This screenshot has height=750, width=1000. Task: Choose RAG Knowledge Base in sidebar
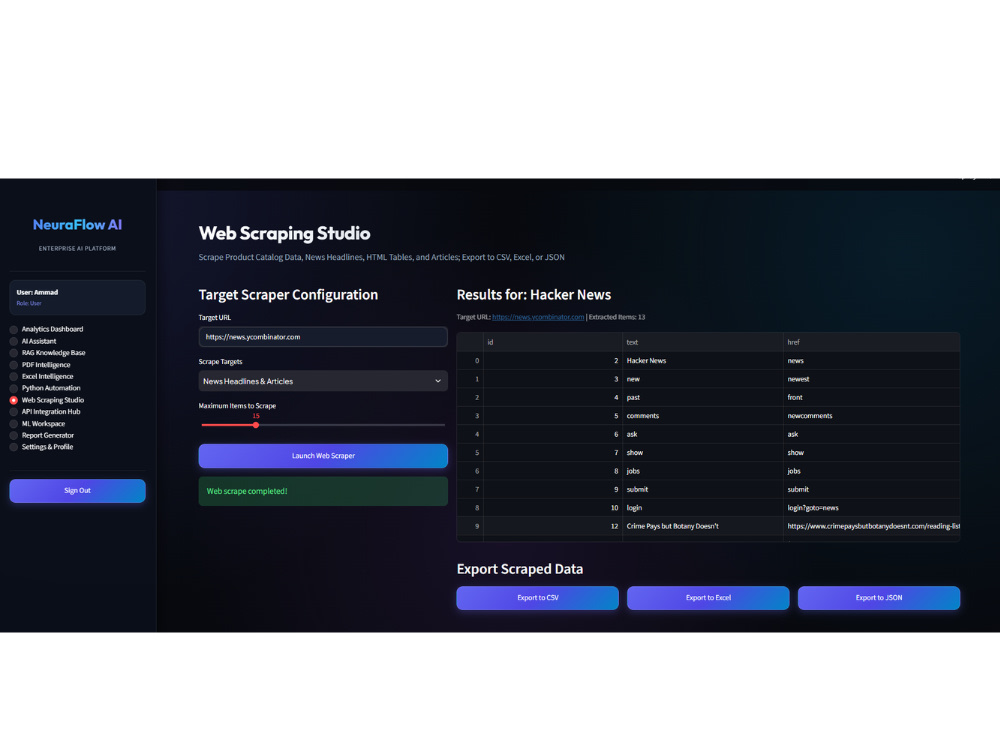(x=47, y=353)
